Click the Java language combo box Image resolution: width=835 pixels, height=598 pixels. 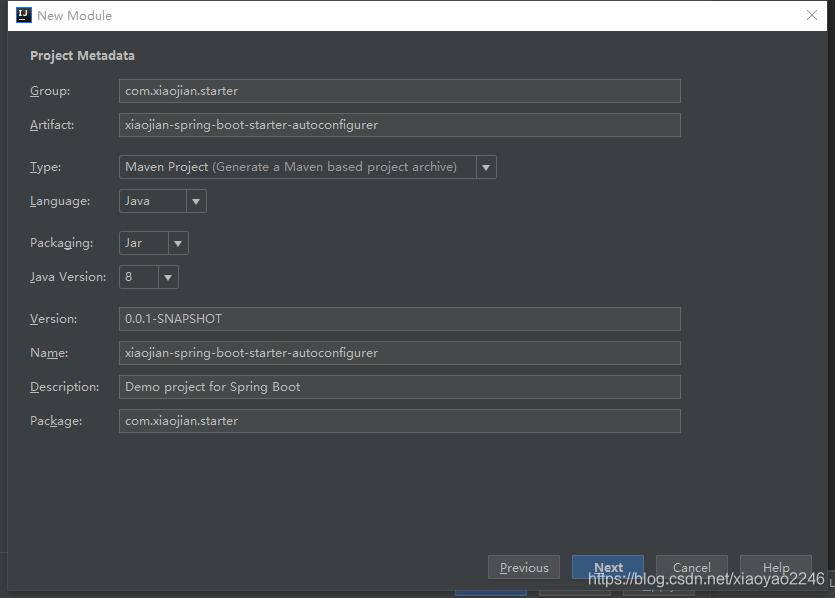(x=162, y=201)
